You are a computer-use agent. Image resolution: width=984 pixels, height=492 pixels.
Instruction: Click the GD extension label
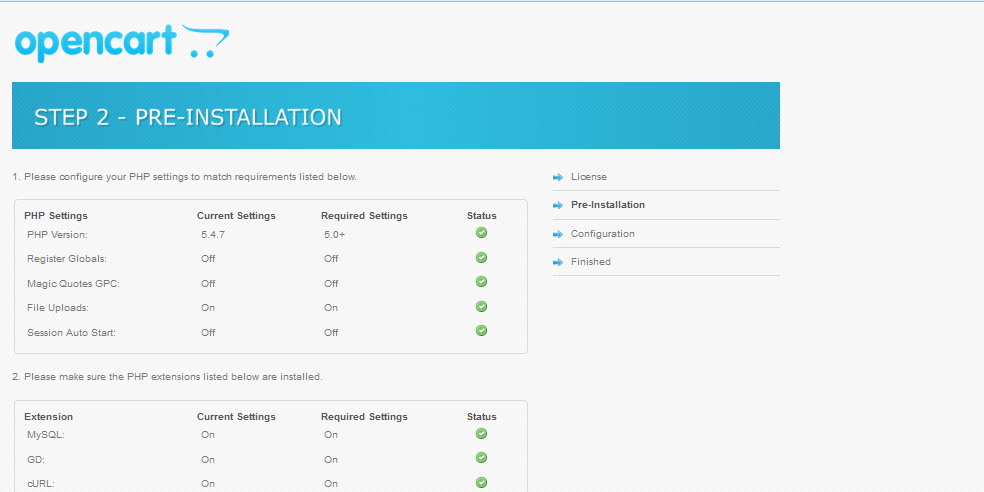[36, 459]
